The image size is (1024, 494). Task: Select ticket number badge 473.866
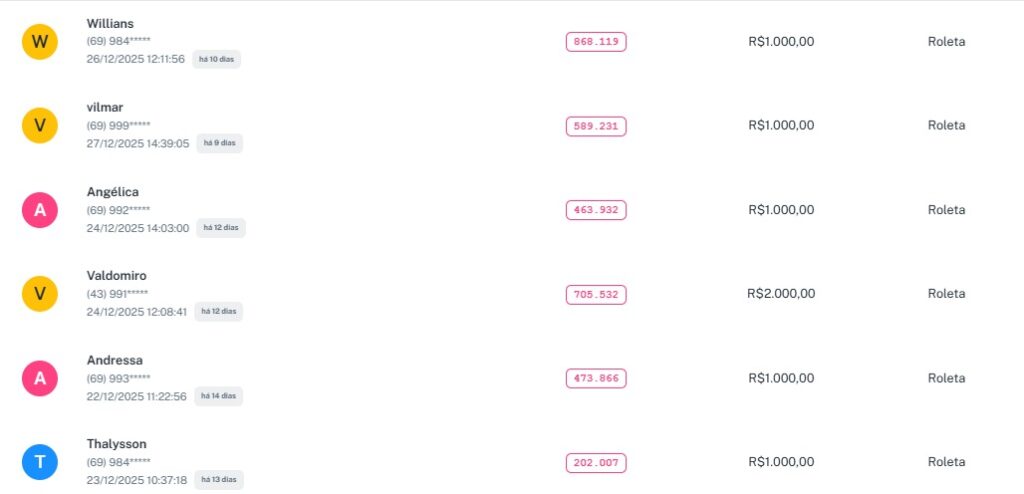click(x=596, y=378)
